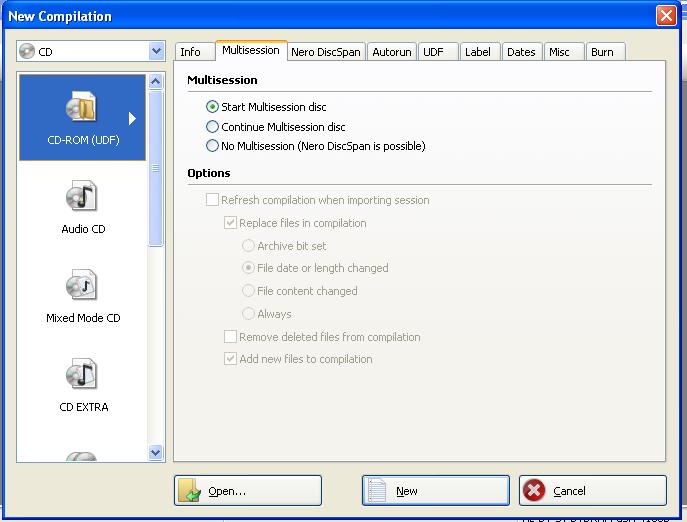Open the CD media type dropdown
This screenshot has height=522, width=687.
156,51
